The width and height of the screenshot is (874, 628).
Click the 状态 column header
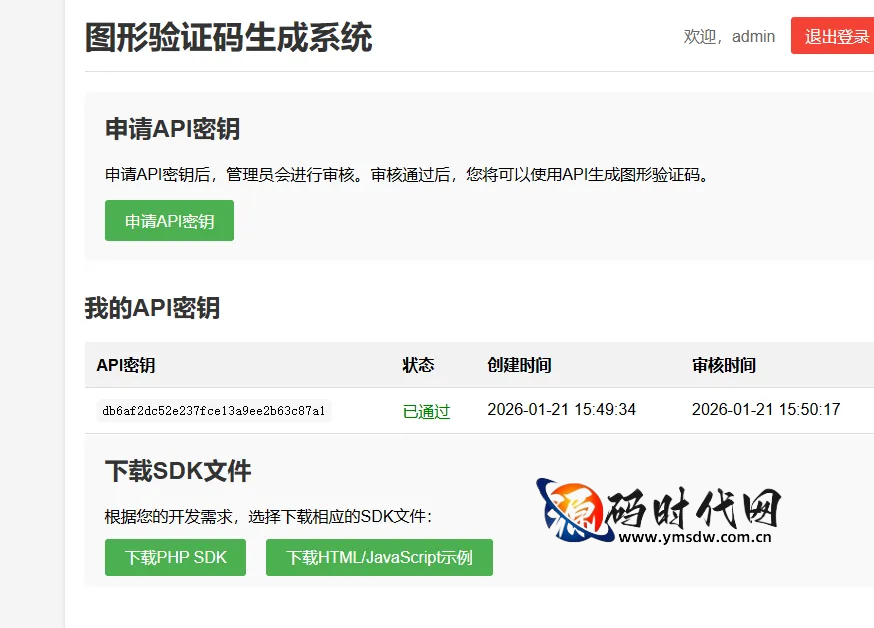(418, 365)
